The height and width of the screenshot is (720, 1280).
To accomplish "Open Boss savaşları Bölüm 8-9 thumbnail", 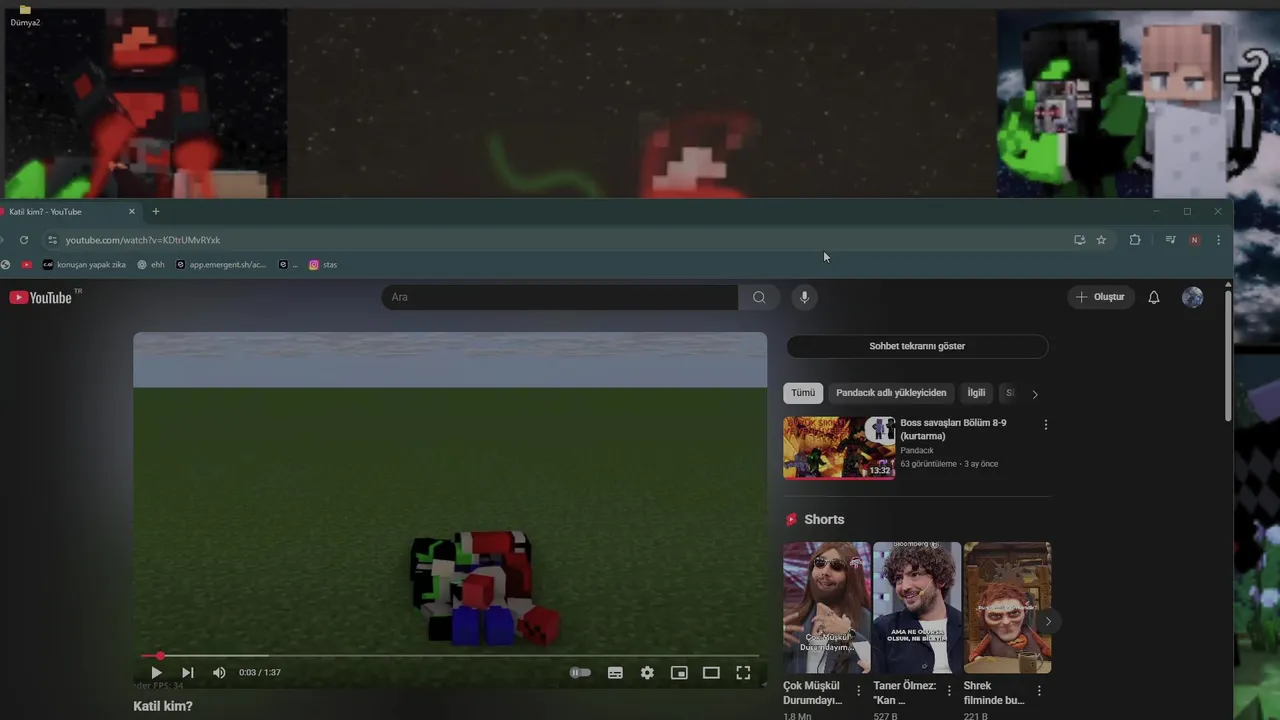I will pyautogui.click(x=839, y=448).
